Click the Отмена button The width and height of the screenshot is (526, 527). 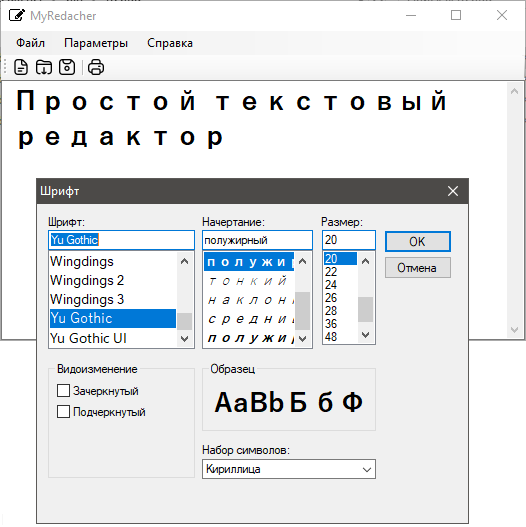(x=418, y=268)
